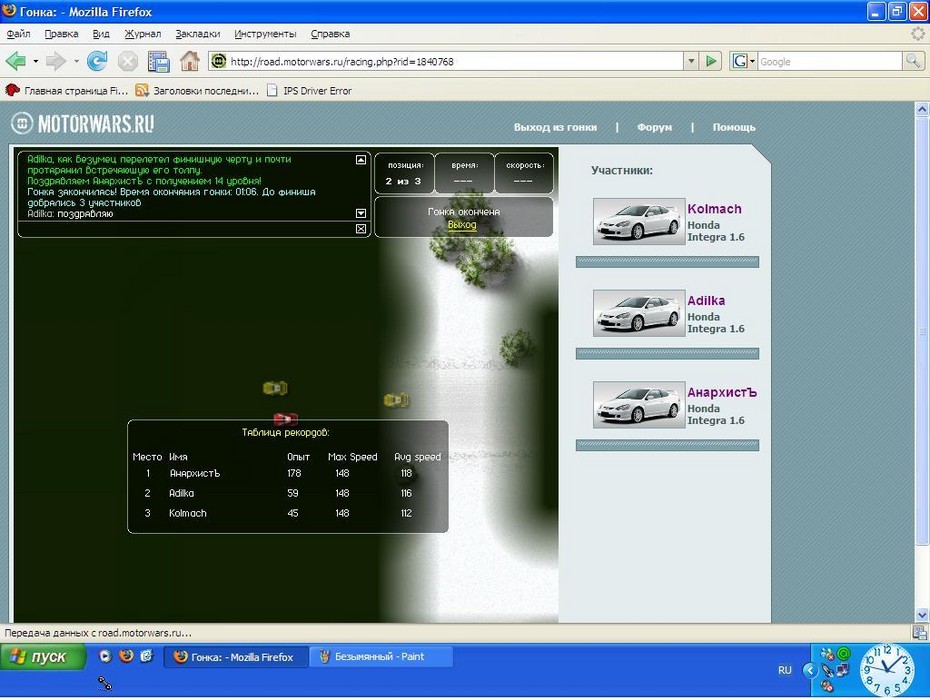Click the toolbar icon left of Home
Screen dimensions: 930x700
pos(159,61)
